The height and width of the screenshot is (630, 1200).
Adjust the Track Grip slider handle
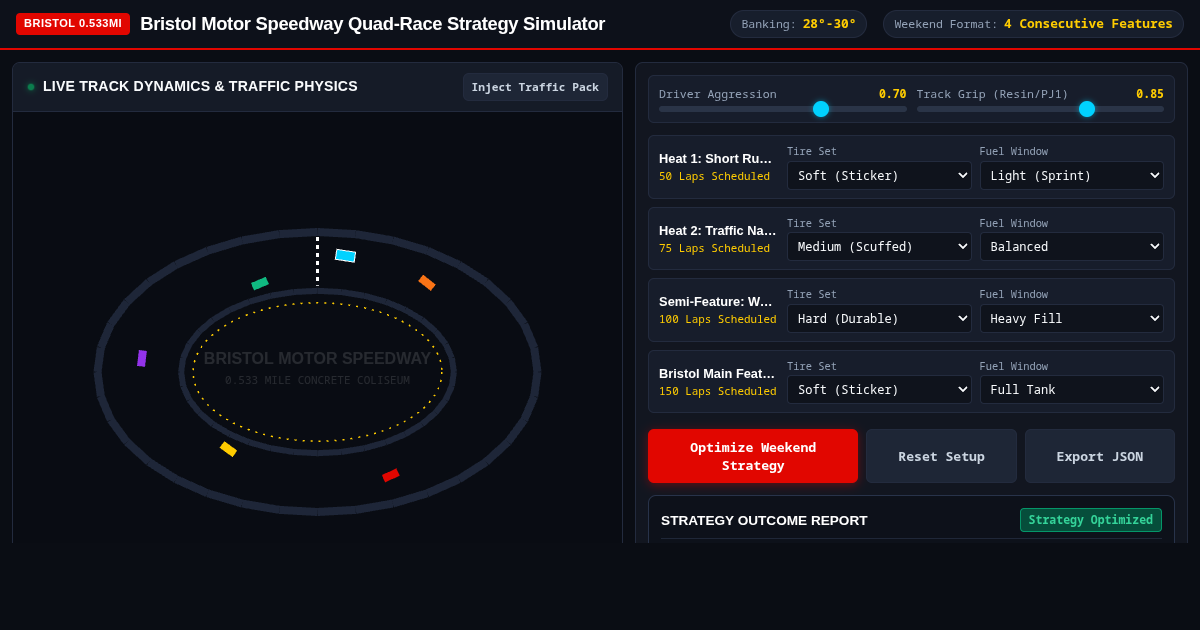(x=1087, y=109)
